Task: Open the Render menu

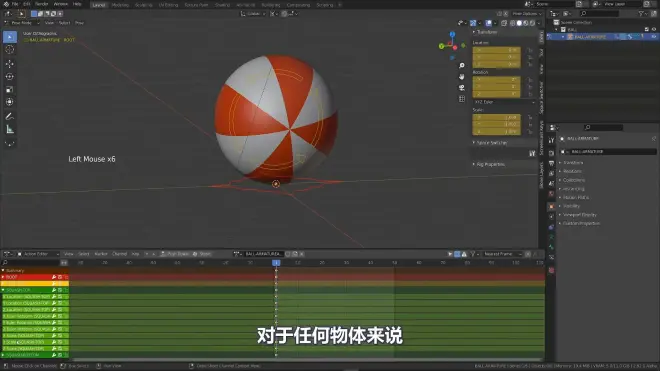Action: pyautogui.click(x=42, y=4)
